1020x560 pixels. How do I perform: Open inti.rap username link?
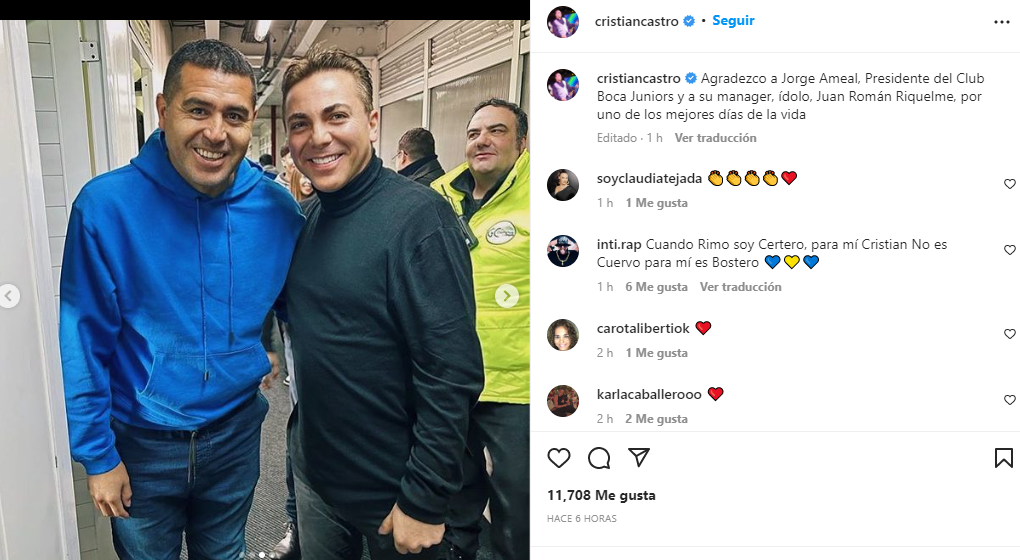pyautogui.click(x=619, y=245)
